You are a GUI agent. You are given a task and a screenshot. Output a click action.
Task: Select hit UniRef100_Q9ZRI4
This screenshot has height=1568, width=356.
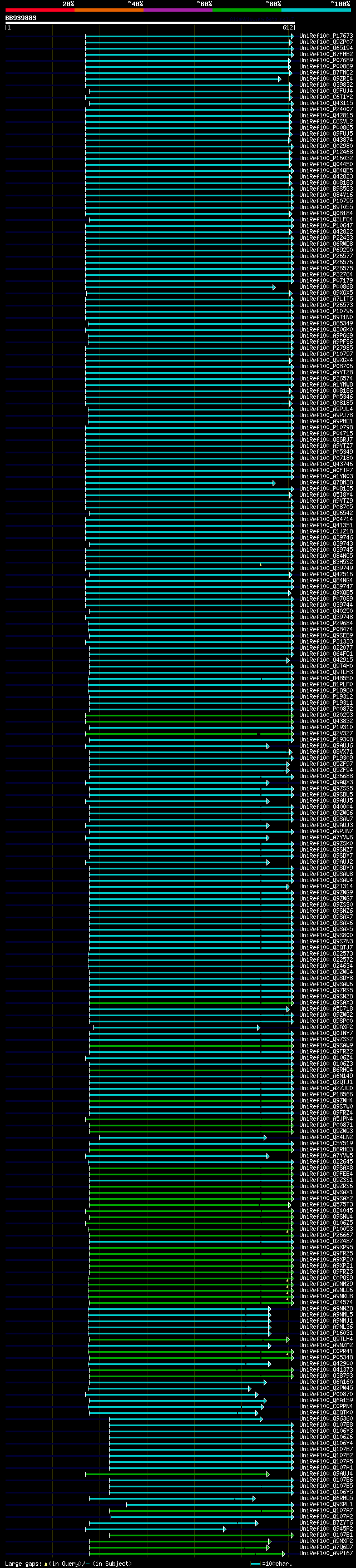point(325,78)
